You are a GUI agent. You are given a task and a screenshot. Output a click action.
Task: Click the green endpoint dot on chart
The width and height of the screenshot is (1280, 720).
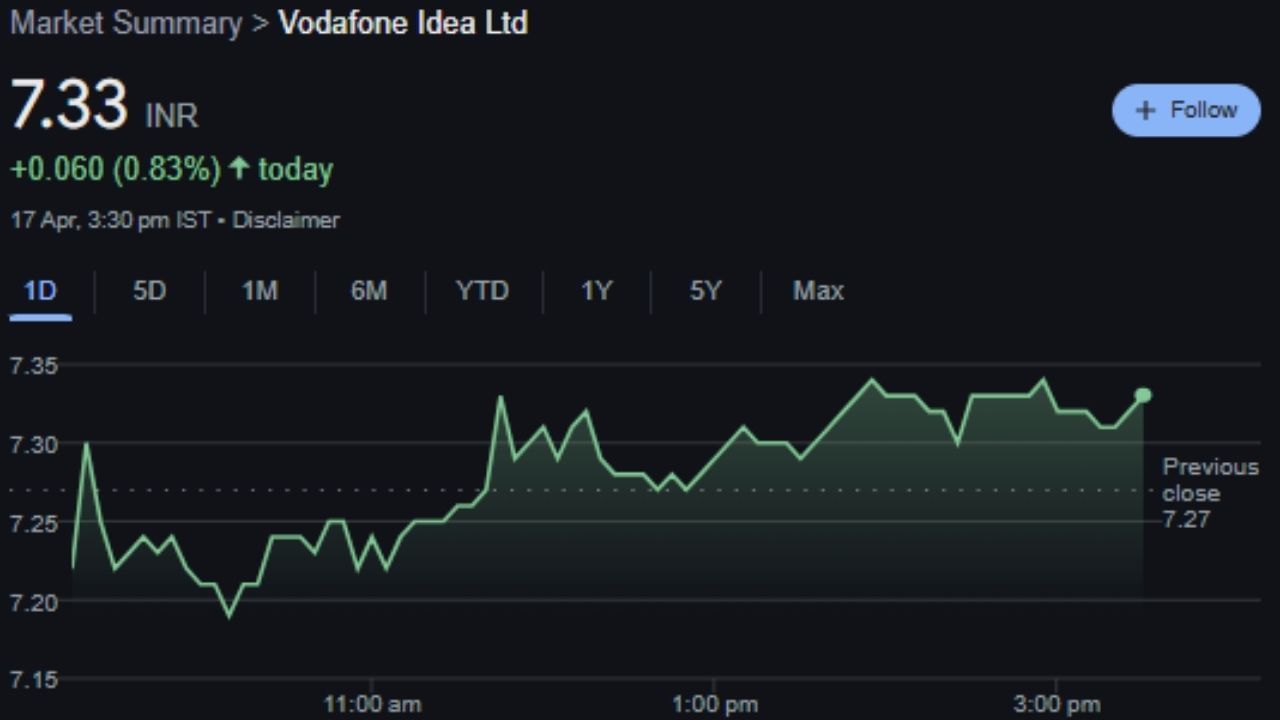pyautogui.click(x=1143, y=395)
